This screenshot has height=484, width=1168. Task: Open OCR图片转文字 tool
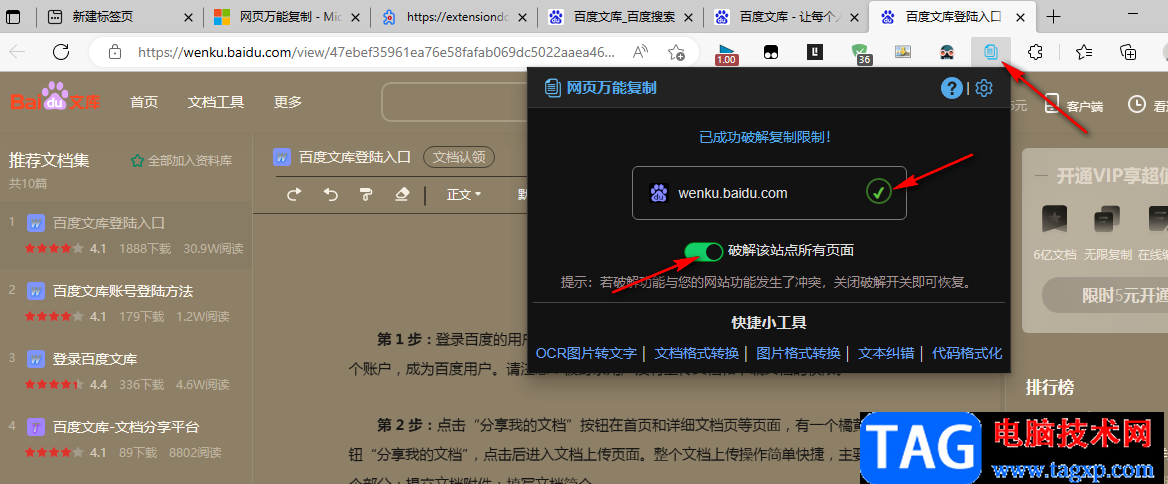(x=585, y=354)
